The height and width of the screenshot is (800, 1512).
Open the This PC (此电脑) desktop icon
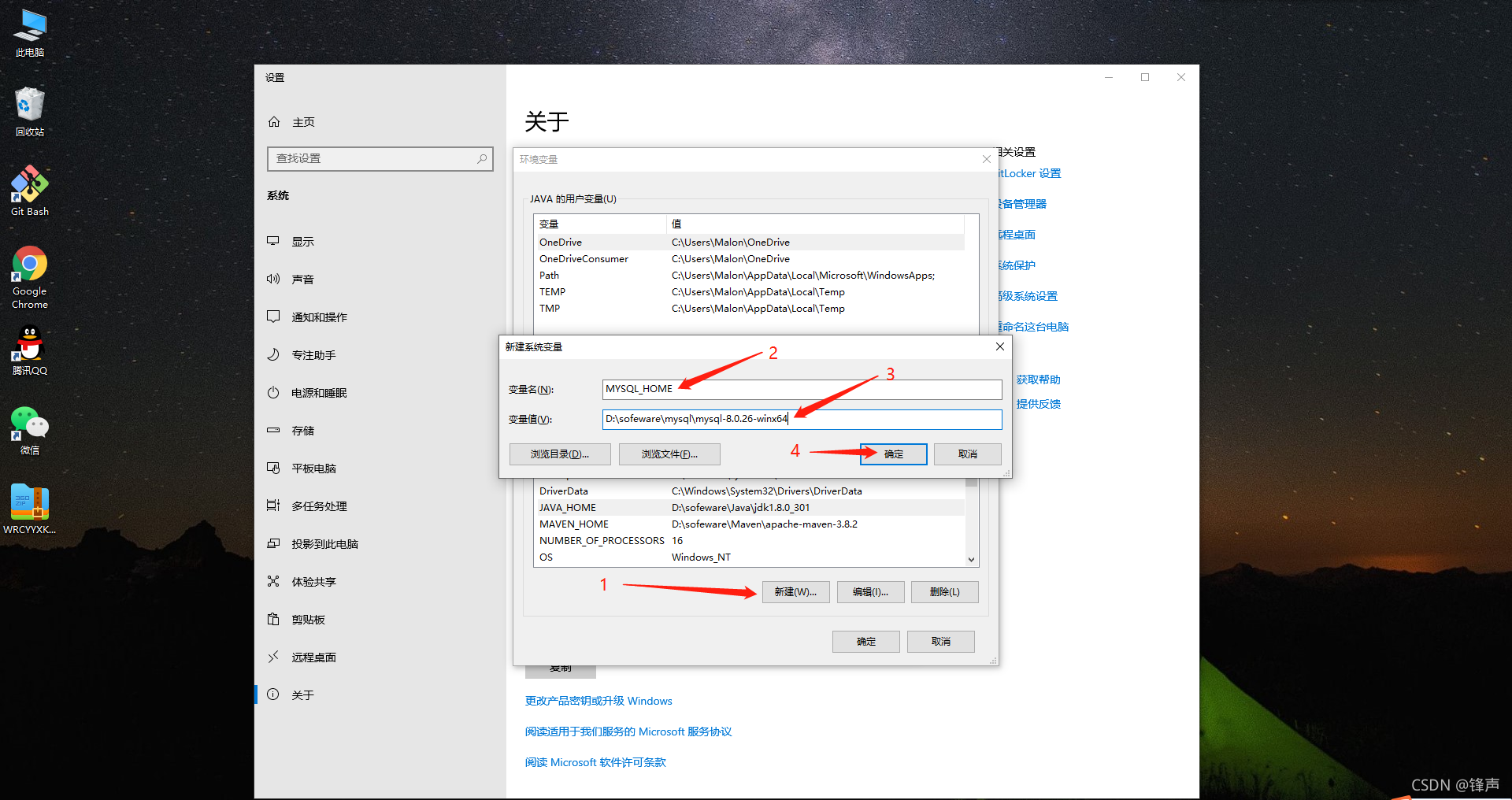[30, 33]
